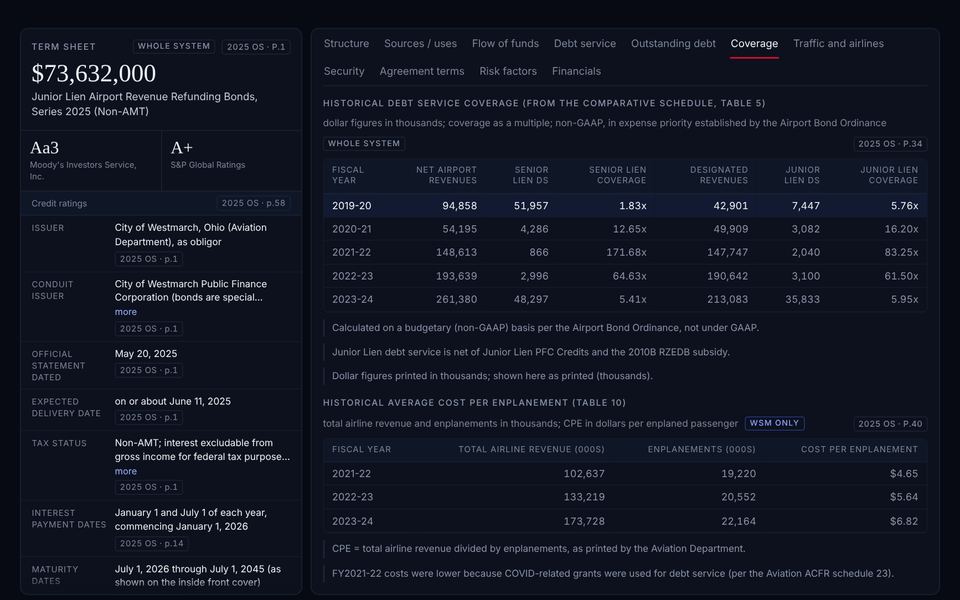Open the Traffic and airlines tab

(x=838, y=43)
